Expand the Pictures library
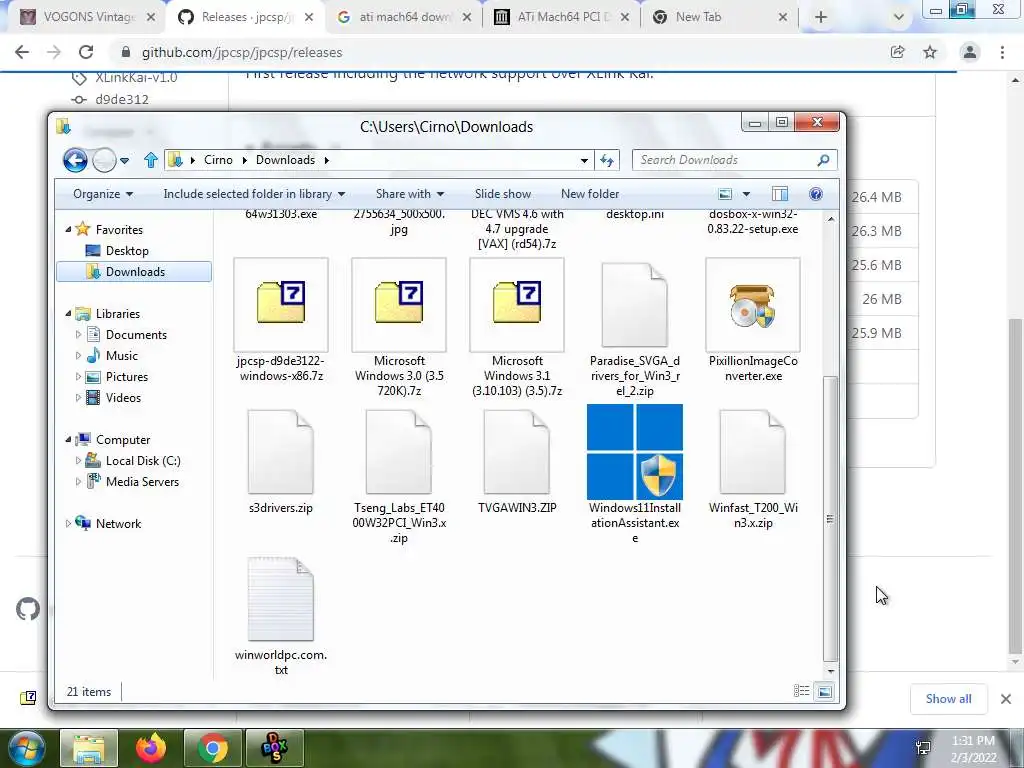The image size is (1024, 768). coord(78,377)
